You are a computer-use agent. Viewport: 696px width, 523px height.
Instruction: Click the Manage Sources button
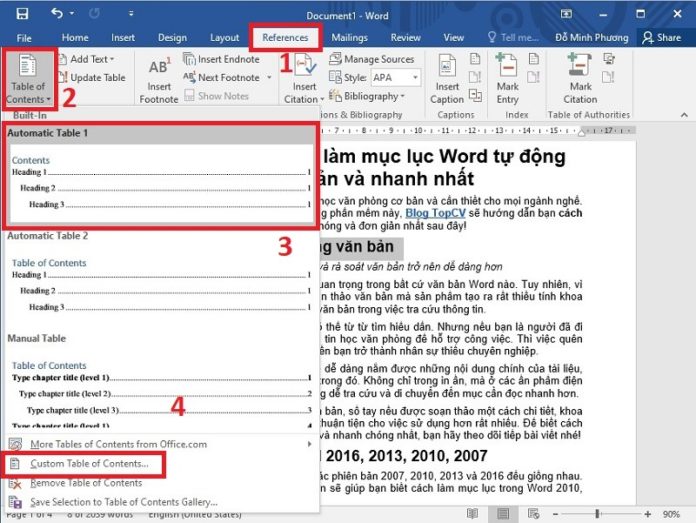372,59
